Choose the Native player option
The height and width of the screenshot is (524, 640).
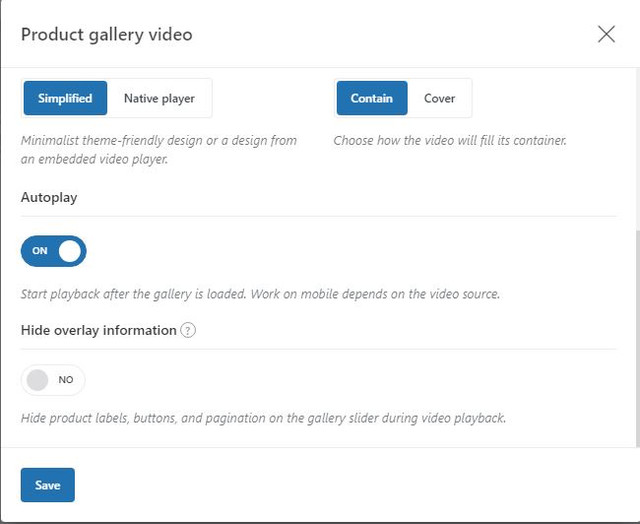(159, 98)
